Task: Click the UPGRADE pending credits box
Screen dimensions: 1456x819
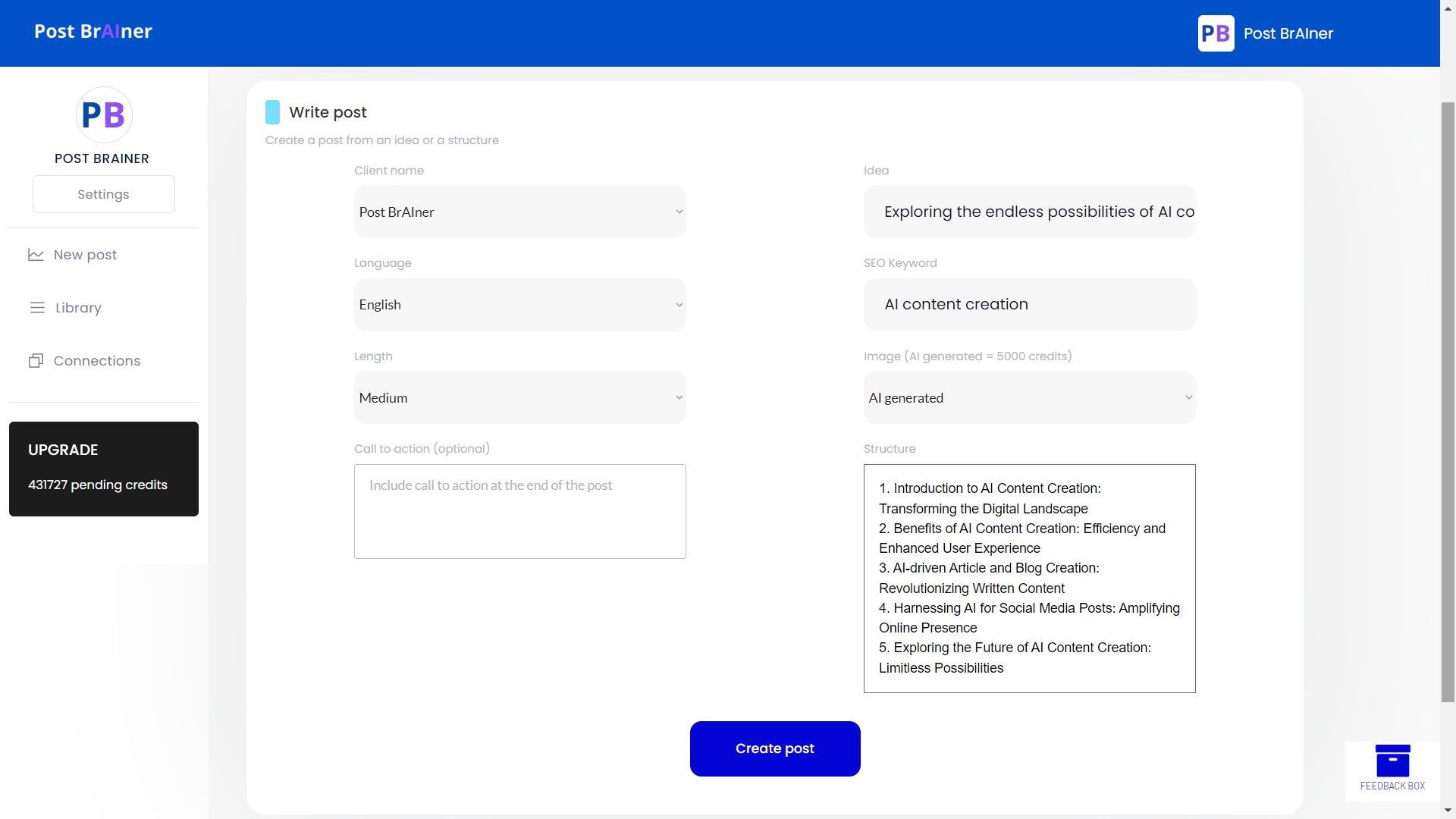Action: 104,469
